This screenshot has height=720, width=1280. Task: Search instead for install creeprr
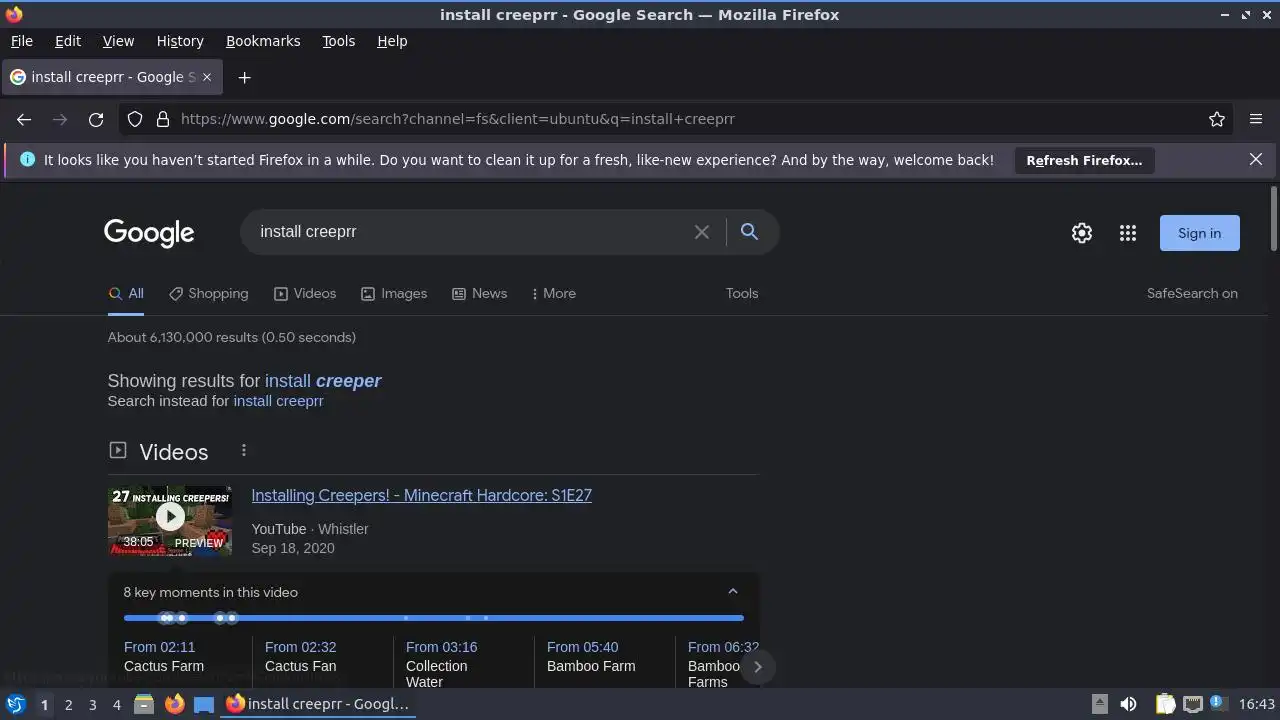[278, 401]
